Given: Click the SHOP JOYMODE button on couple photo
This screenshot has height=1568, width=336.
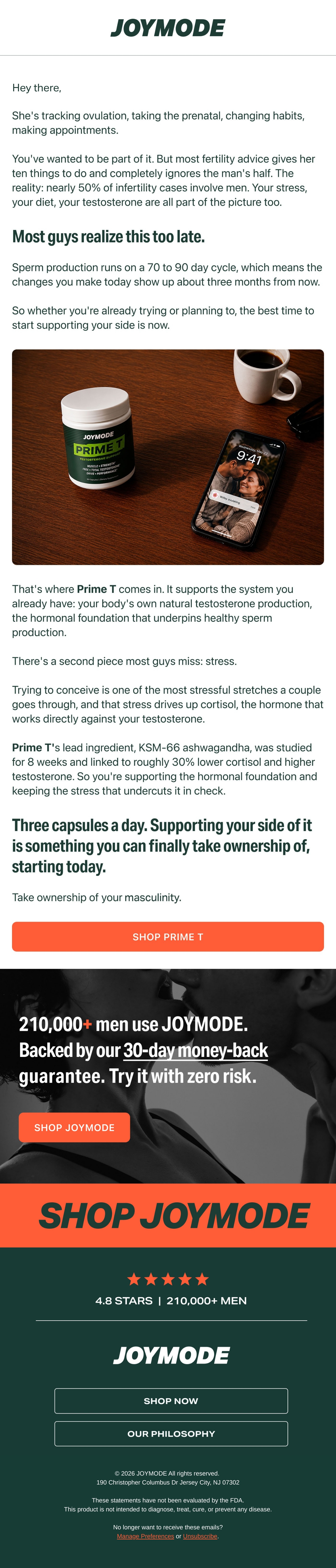Looking at the screenshot, I should click(74, 1127).
